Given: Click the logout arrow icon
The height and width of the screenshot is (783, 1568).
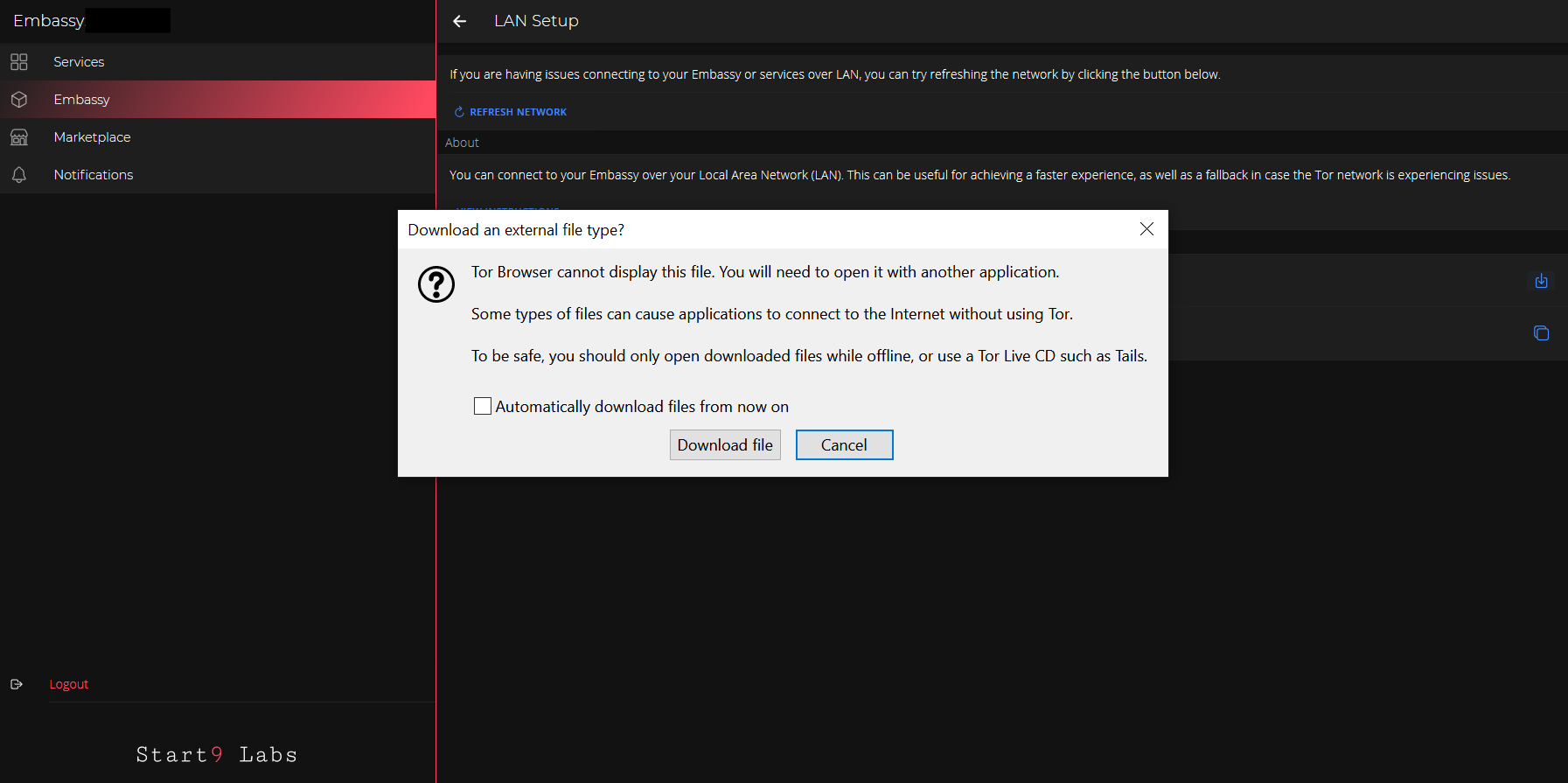Looking at the screenshot, I should tap(17, 684).
